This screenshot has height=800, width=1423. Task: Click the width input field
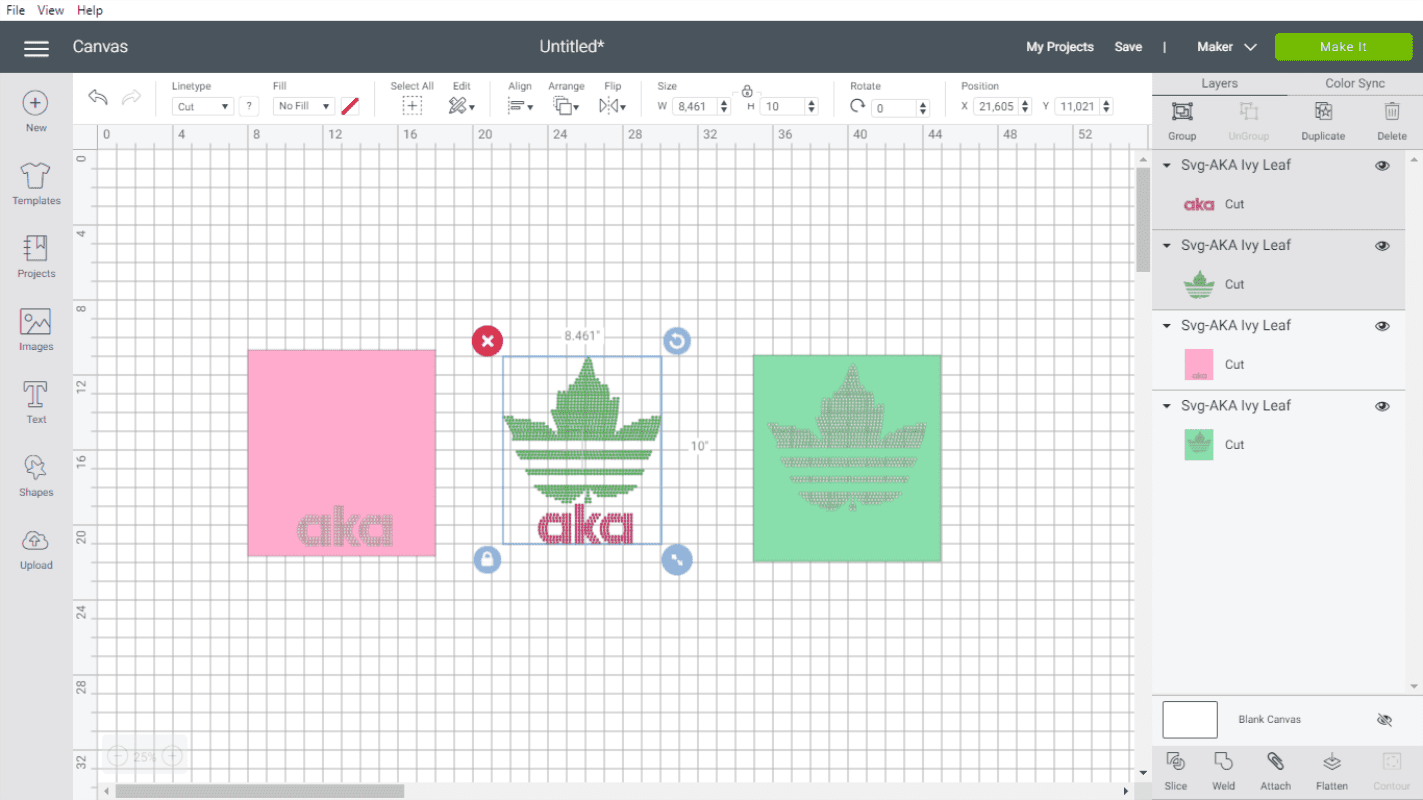click(x=695, y=106)
